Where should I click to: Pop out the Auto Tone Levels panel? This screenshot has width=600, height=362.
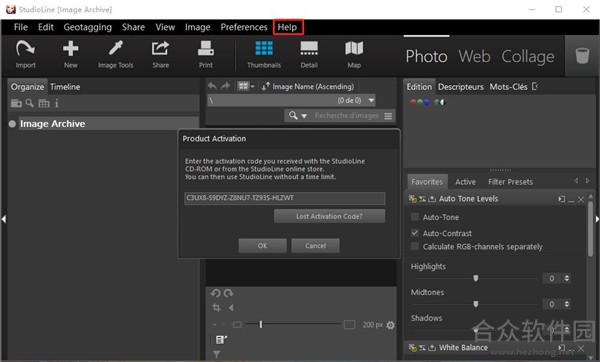[561, 199]
